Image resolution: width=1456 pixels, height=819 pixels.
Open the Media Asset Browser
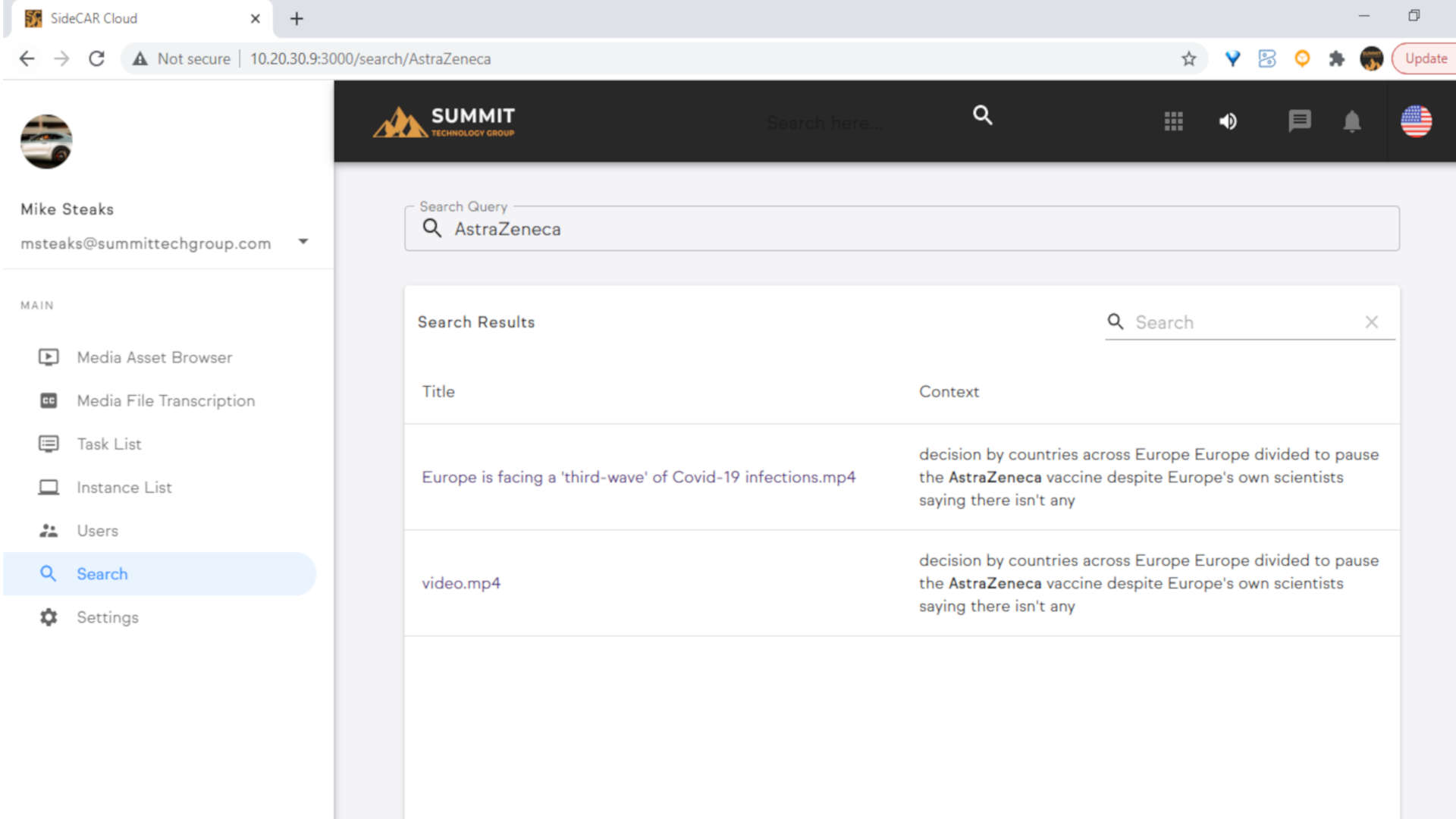tap(154, 356)
